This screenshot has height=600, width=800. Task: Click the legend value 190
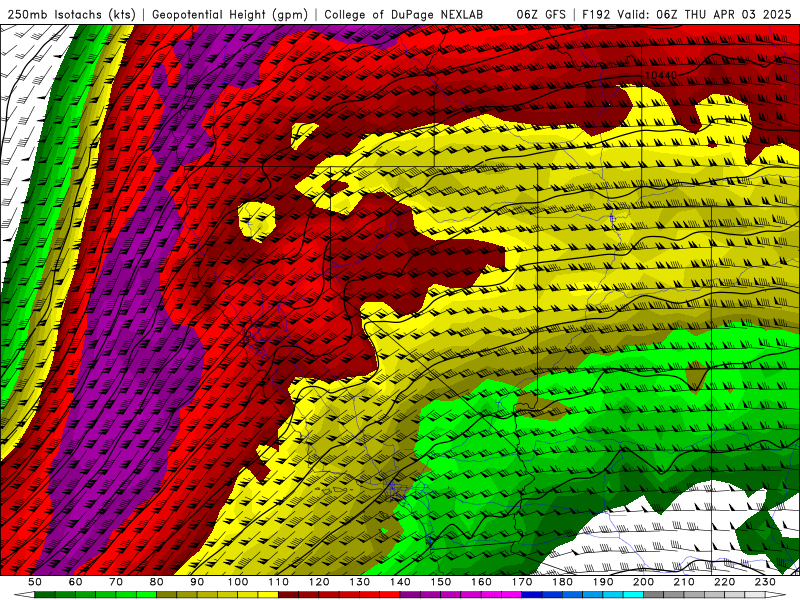[604, 582]
